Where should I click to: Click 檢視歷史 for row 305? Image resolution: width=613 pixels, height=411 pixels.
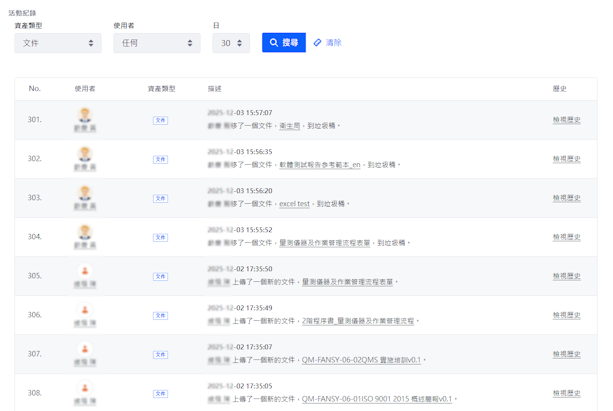coord(566,276)
